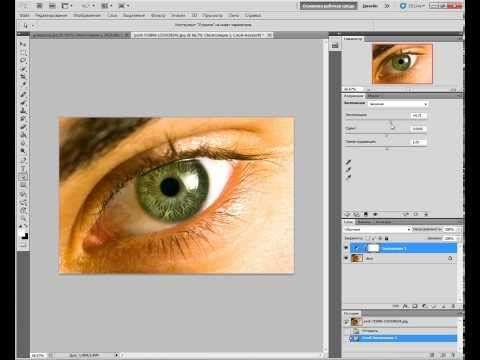Select the Lasso tool in the toolbox
Image resolution: width=480 pixels, height=360 pixels.
click(23, 60)
